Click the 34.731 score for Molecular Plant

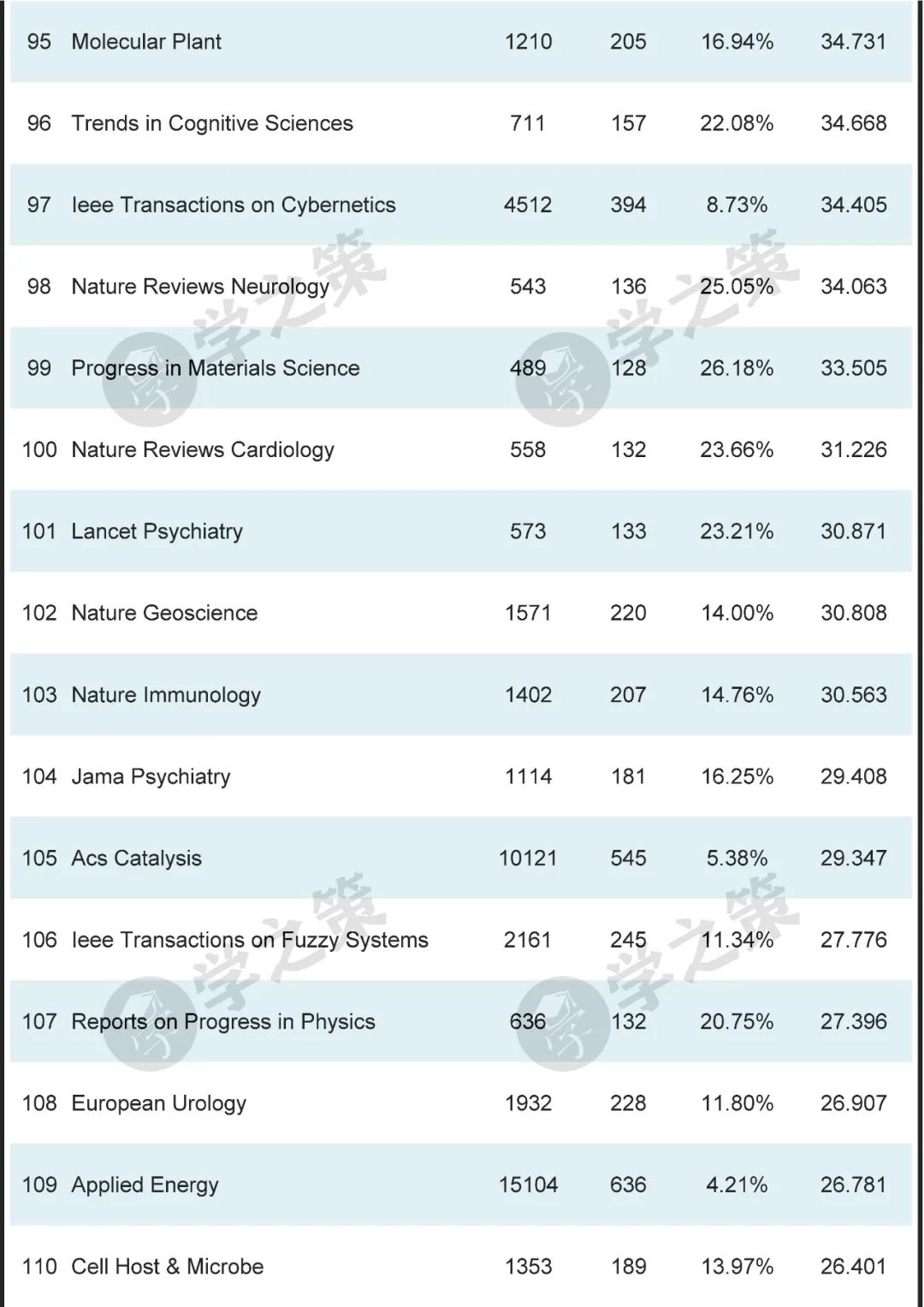(x=853, y=42)
